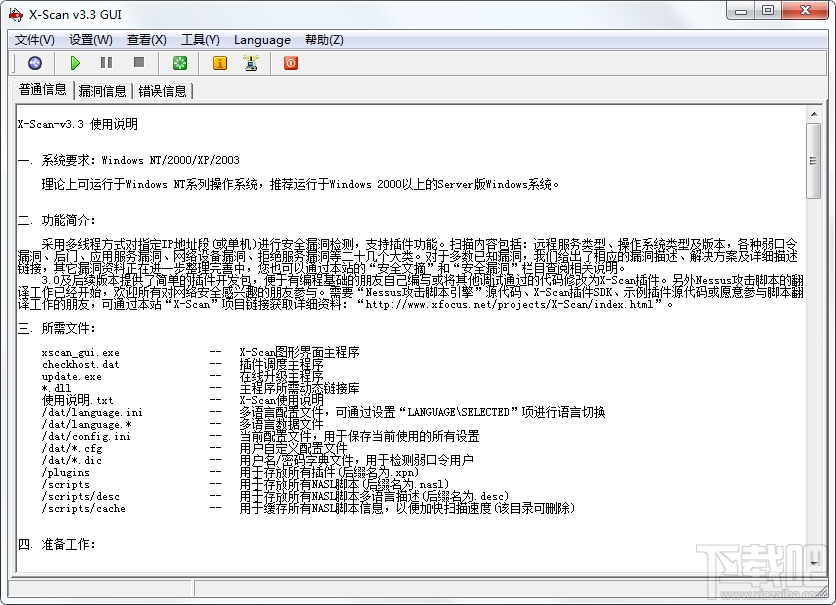The image size is (836, 605).
Task: Start scan with green play button
Action: click(x=75, y=63)
